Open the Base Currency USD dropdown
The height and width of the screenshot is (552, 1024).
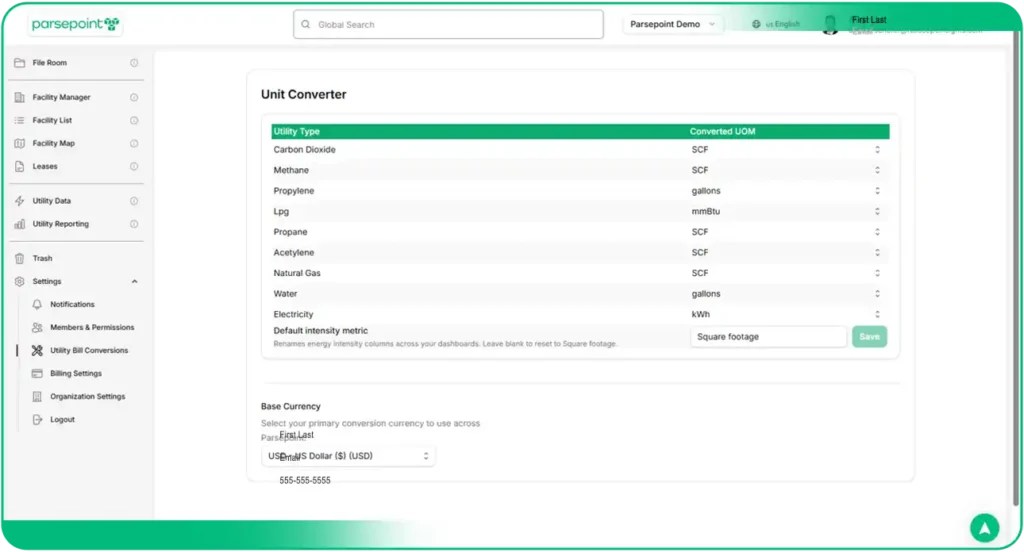(x=348, y=456)
